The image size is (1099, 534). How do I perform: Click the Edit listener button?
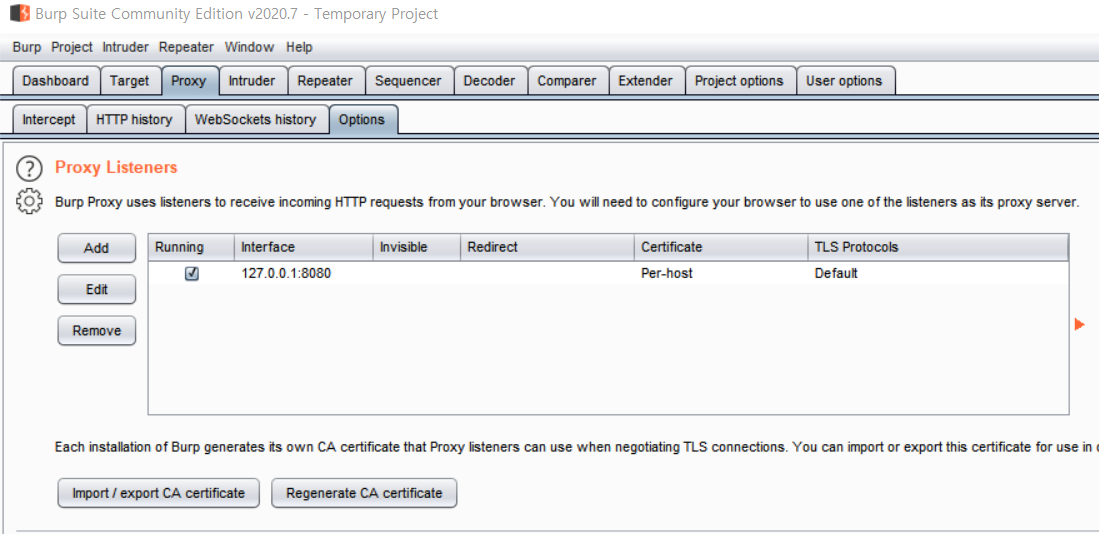point(97,289)
